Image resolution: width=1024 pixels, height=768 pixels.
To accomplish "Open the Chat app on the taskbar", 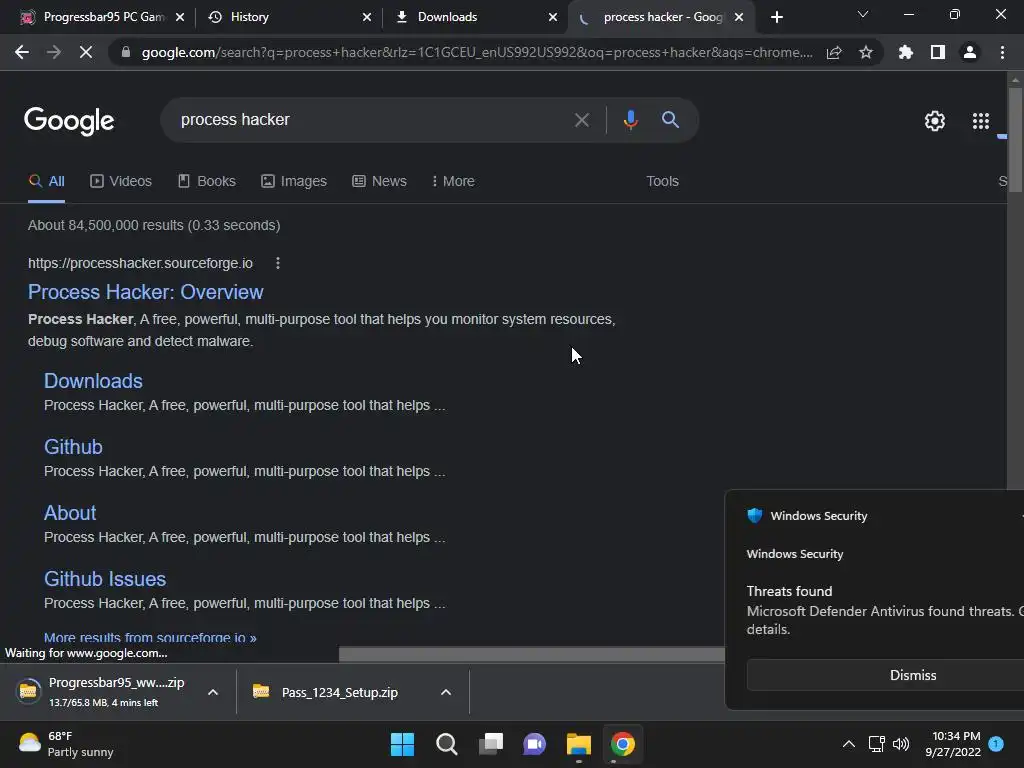I will click(x=534, y=744).
